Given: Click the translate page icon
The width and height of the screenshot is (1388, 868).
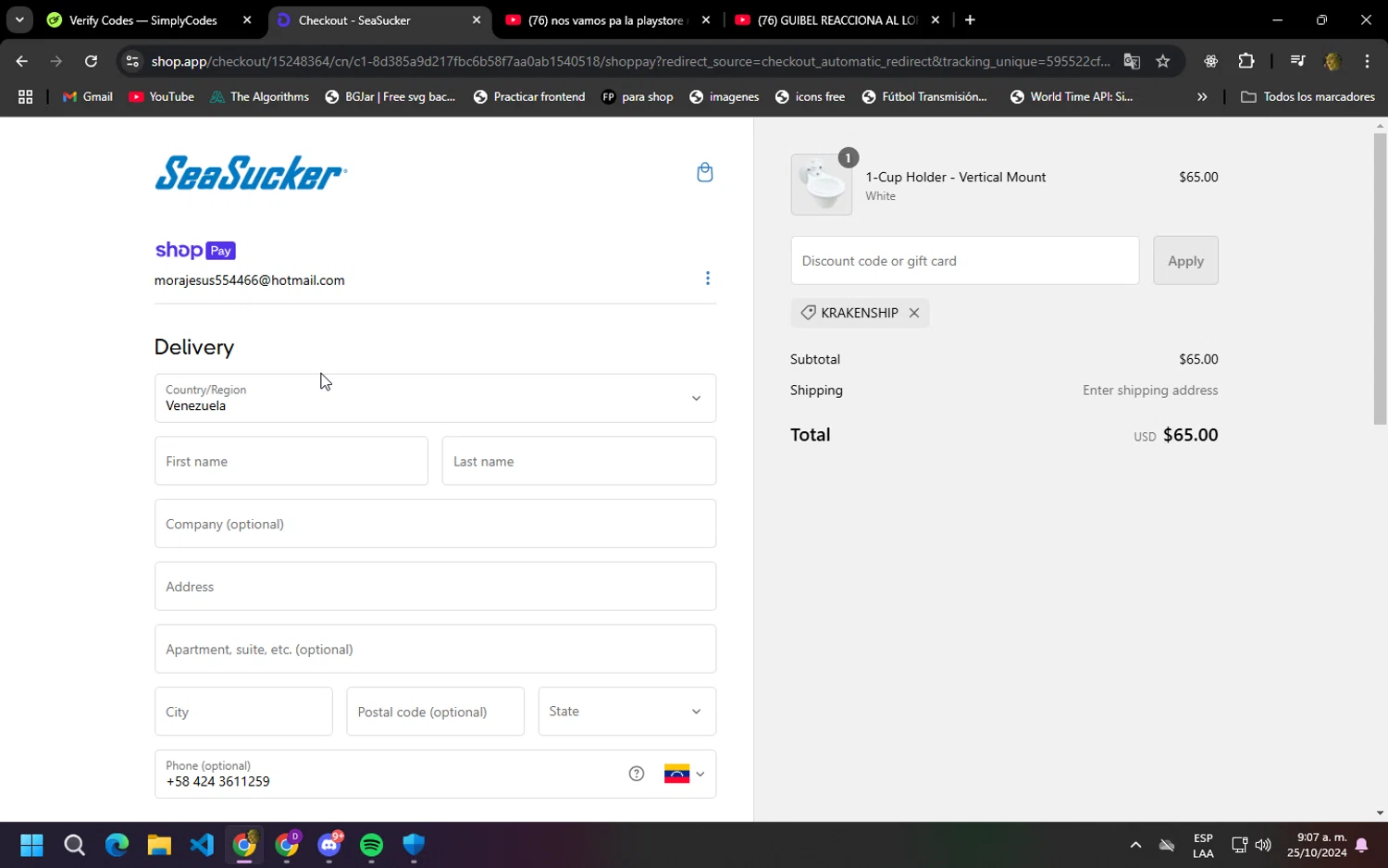Looking at the screenshot, I should point(1132,61).
